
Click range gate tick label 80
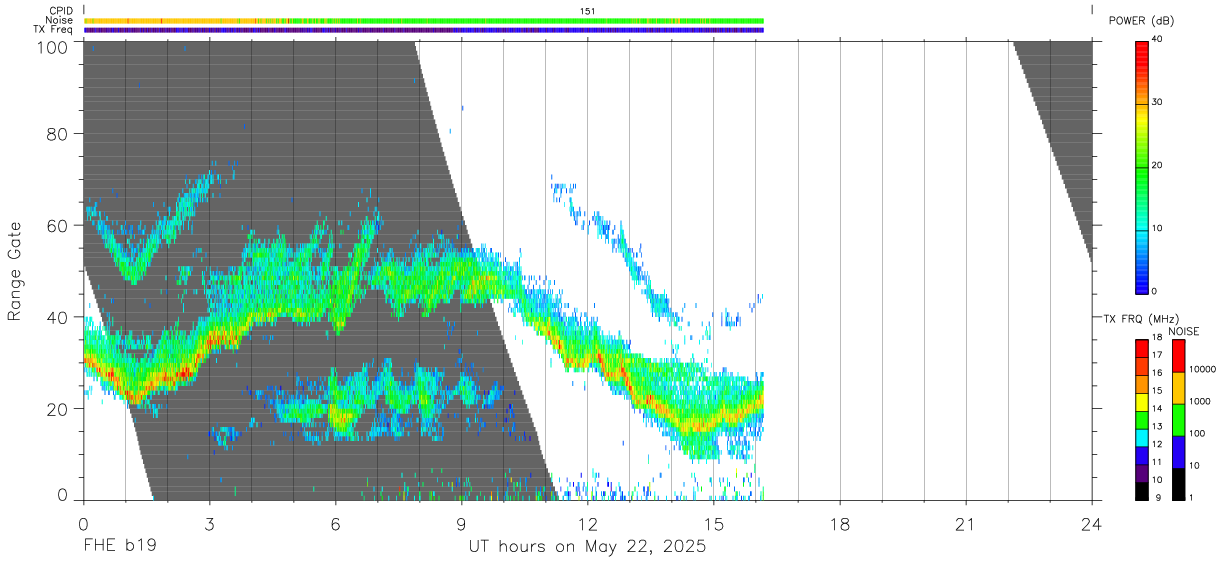click(x=56, y=133)
